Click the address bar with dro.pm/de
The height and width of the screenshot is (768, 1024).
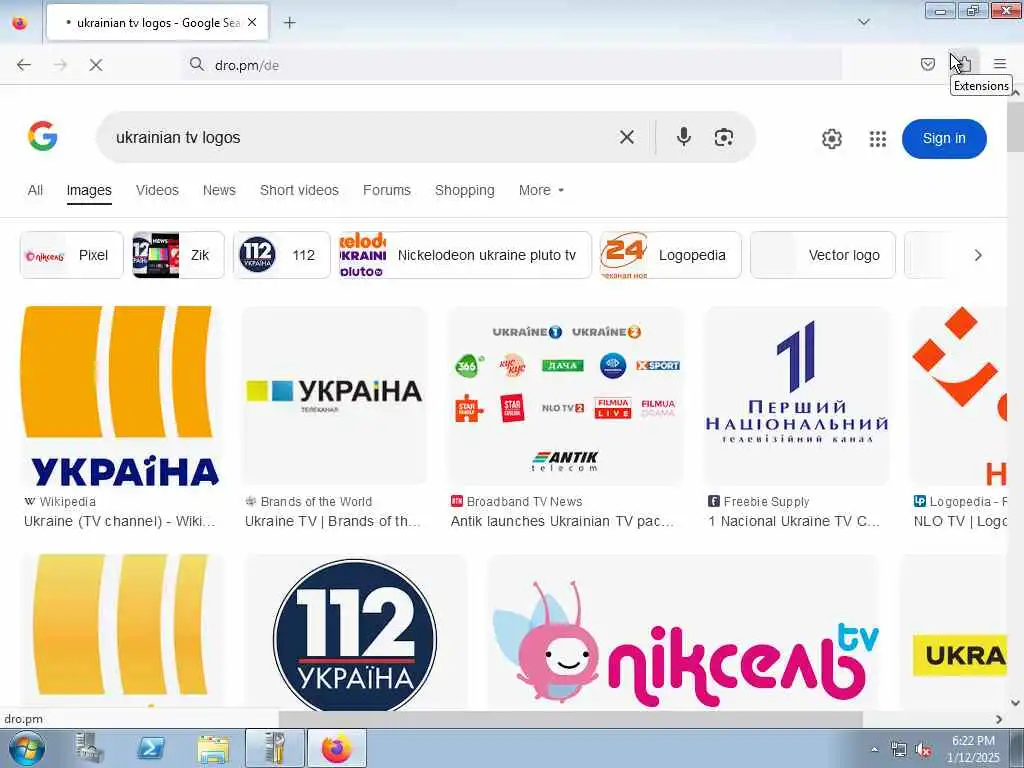coord(513,65)
